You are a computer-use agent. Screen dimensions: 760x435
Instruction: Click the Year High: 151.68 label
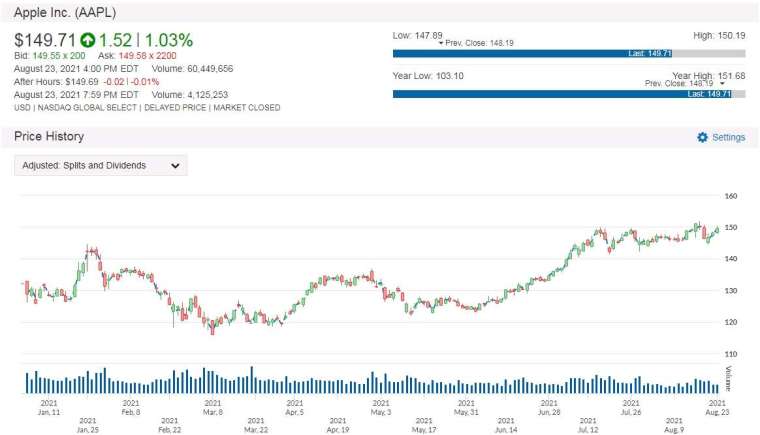click(709, 75)
